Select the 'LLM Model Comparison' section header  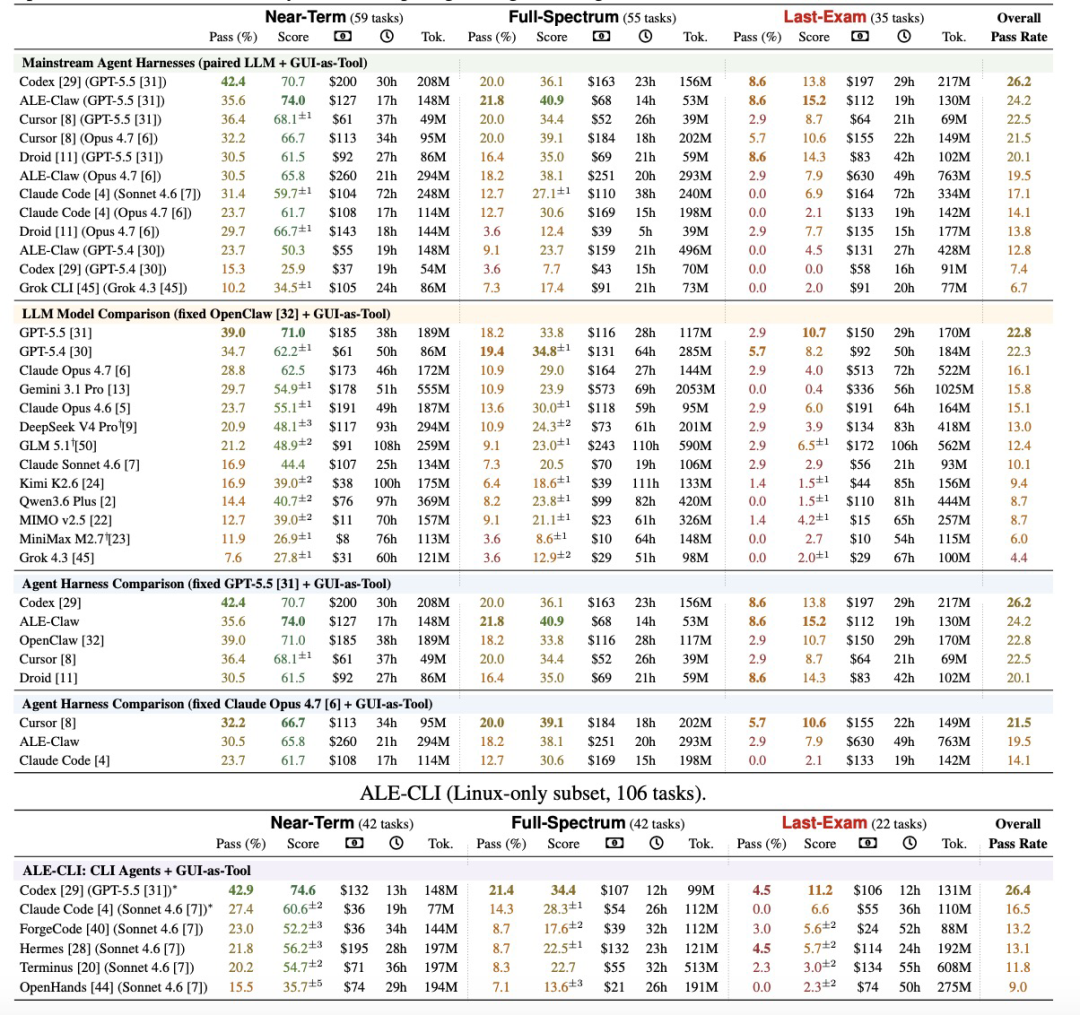pyautogui.click(x=206, y=314)
